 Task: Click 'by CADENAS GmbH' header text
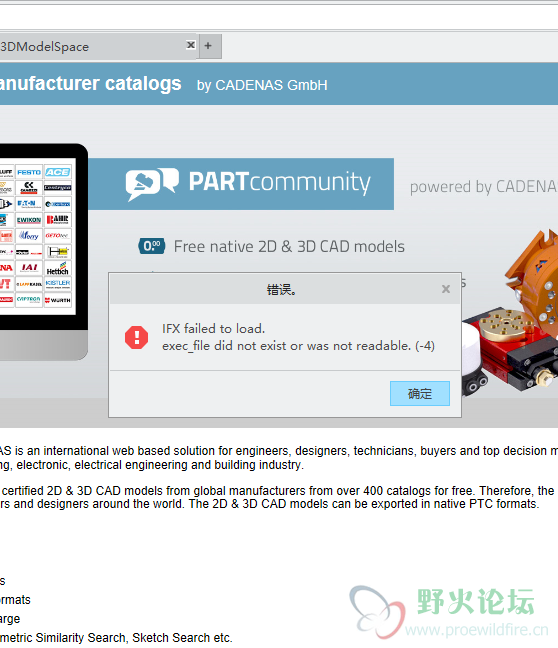pyautogui.click(x=262, y=85)
